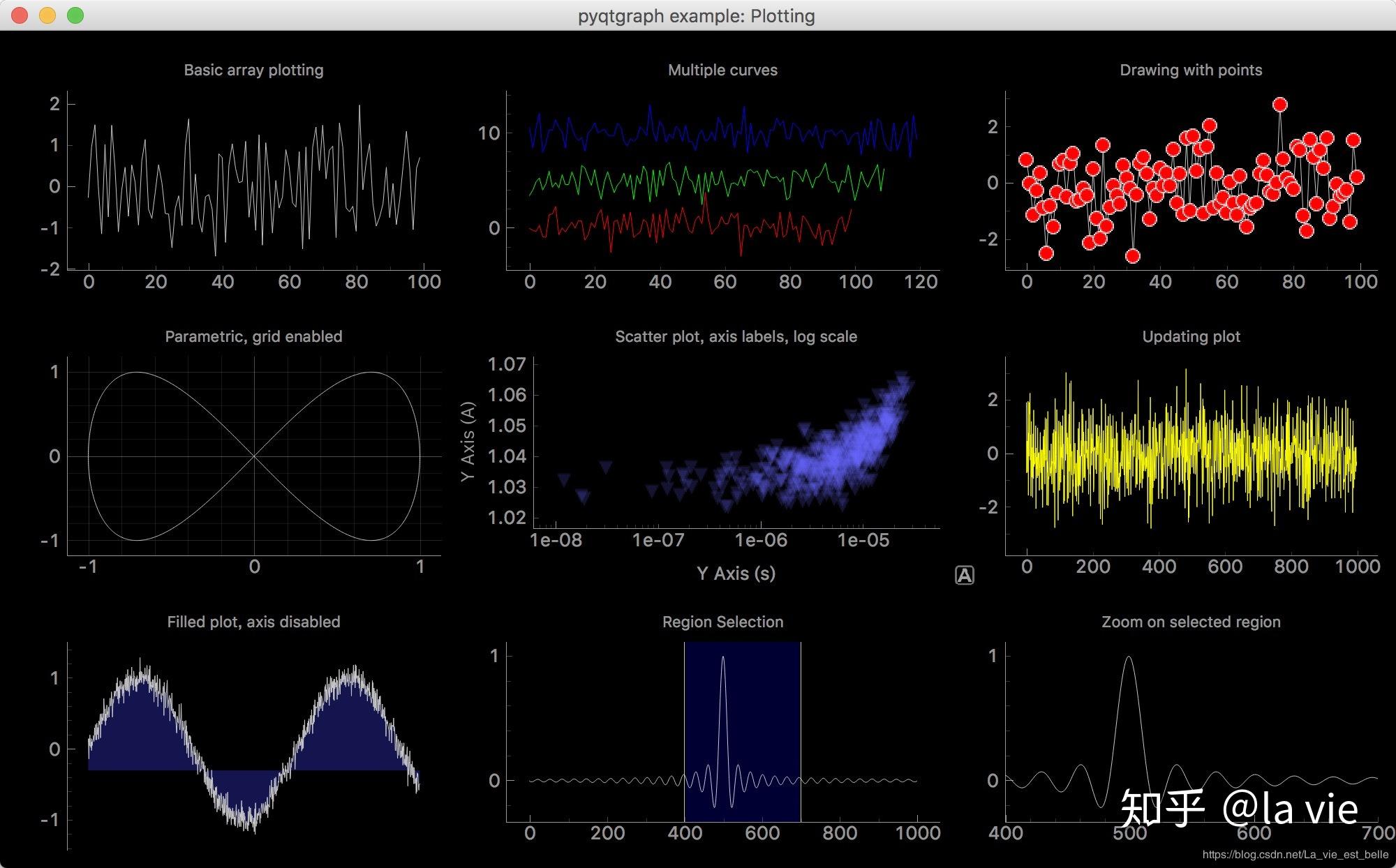Click the red close window button
Image resolution: width=1396 pixels, height=868 pixels.
[20, 15]
